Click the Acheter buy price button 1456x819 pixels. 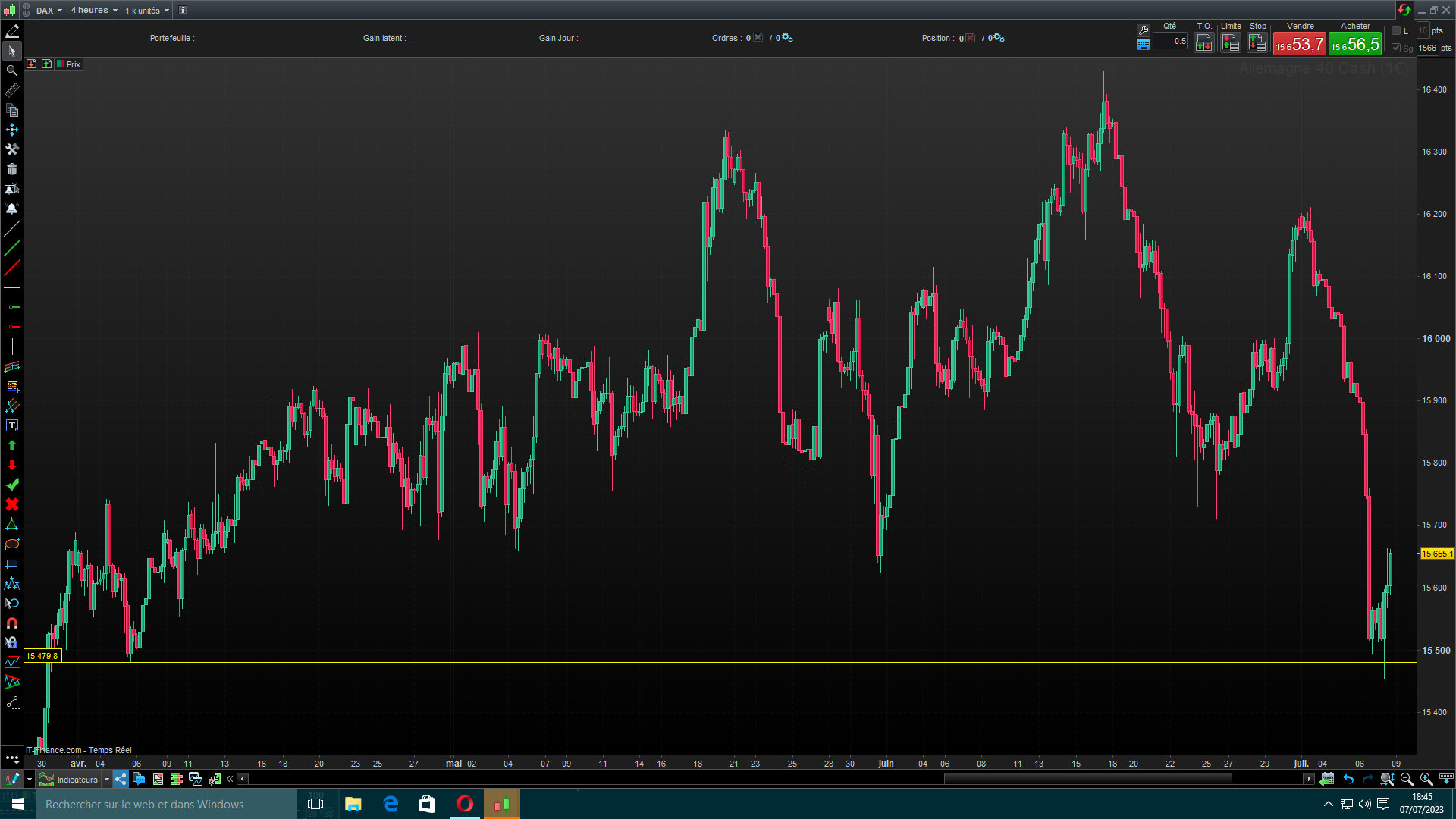tap(1355, 45)
